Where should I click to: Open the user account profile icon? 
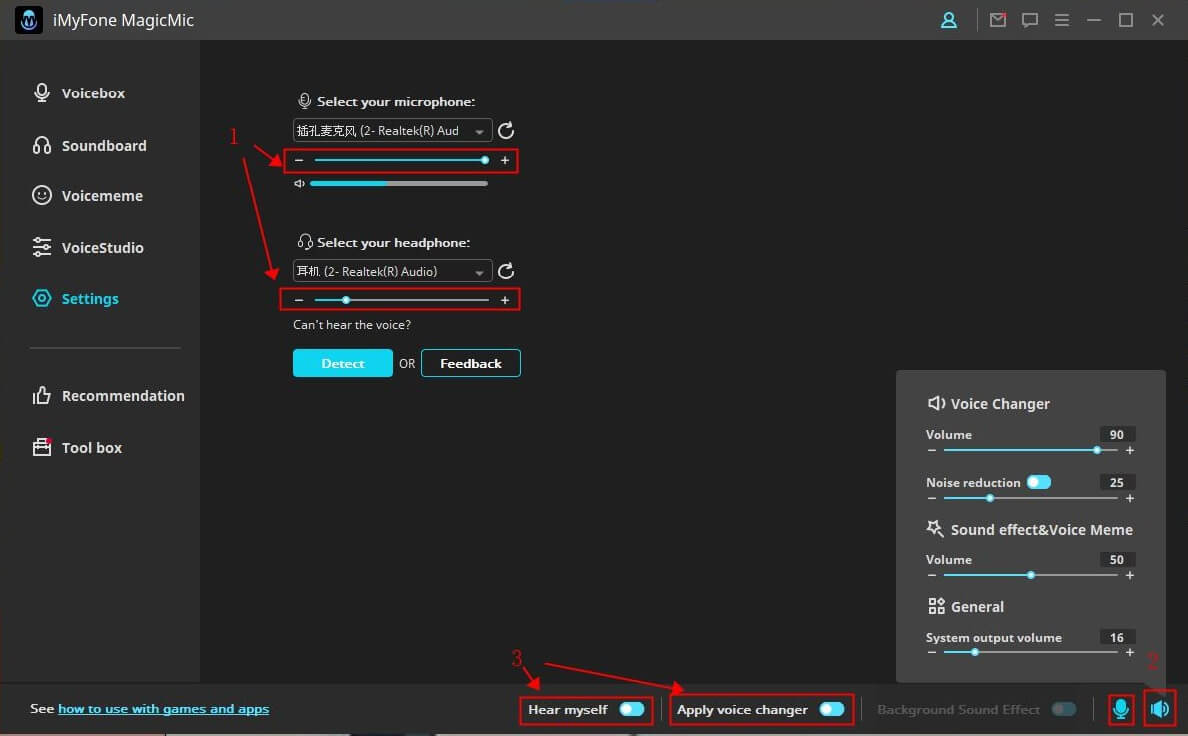pos(949,20)
